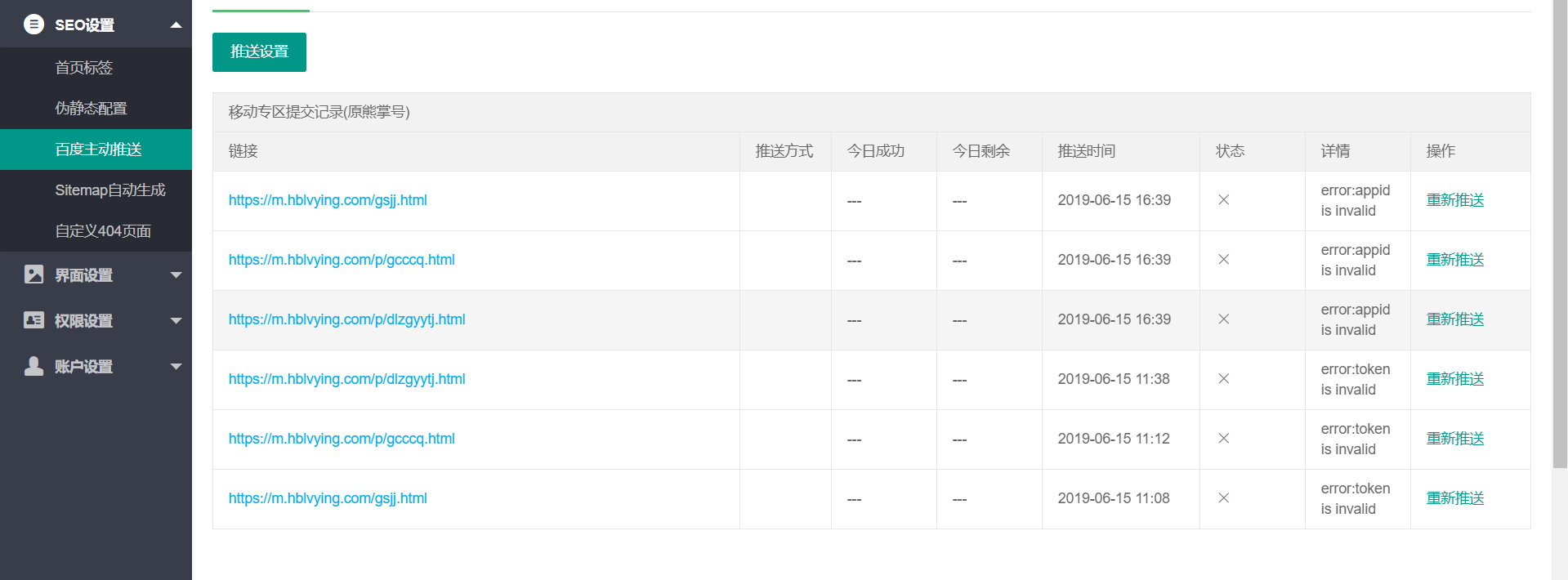Click X status icon for 11:12 record
This screenshot has height=580, width=1568.
pos(1223,439)
